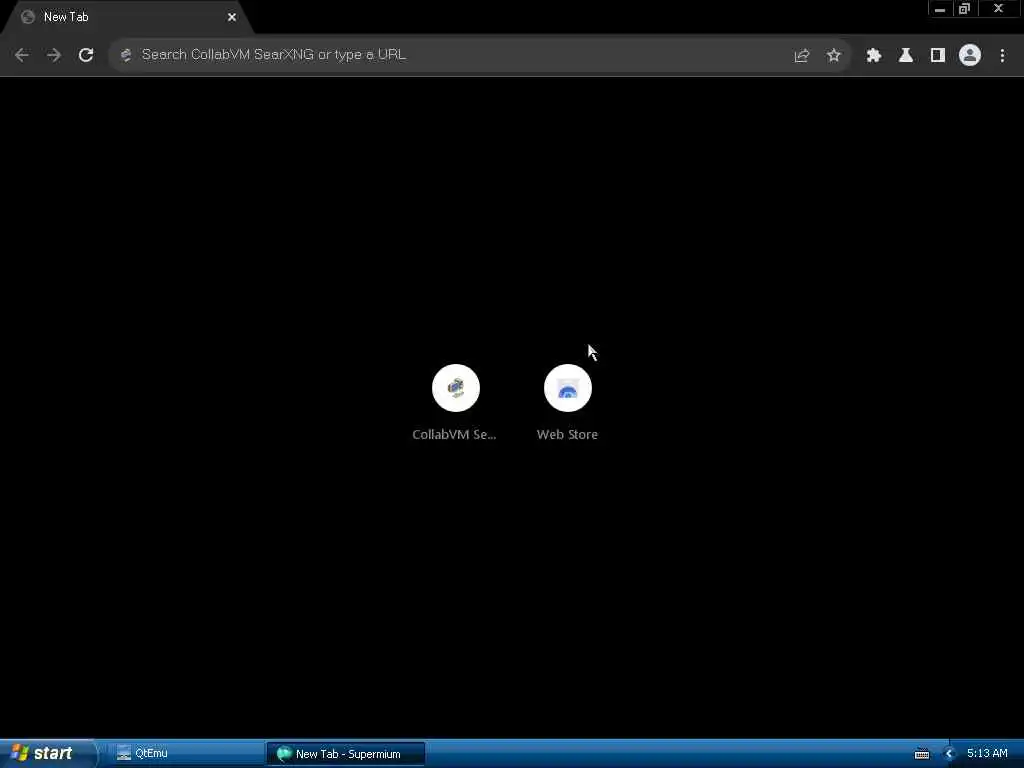The height and width of the screenshot is (768, 1024).
Task: Click the keyboard tray icon
Action: (921, 754)
